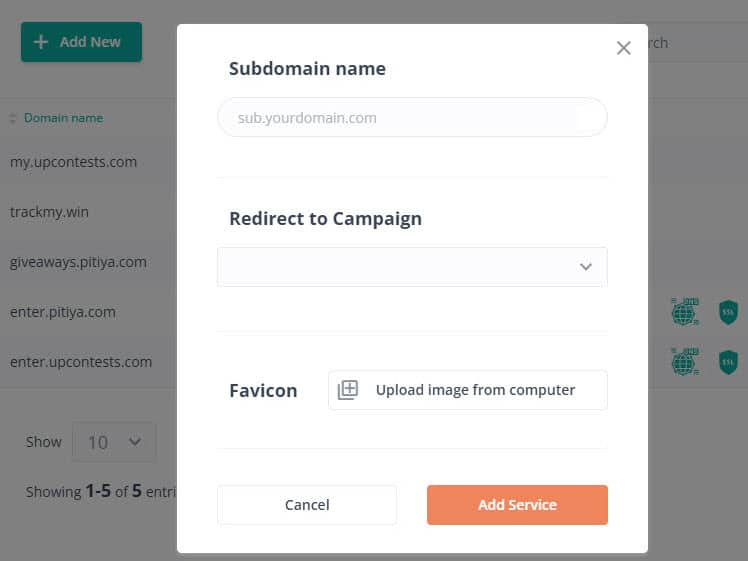Select the trackmy.win domain entry
This screenshot has height=561, width=748.
pos(49,212)
